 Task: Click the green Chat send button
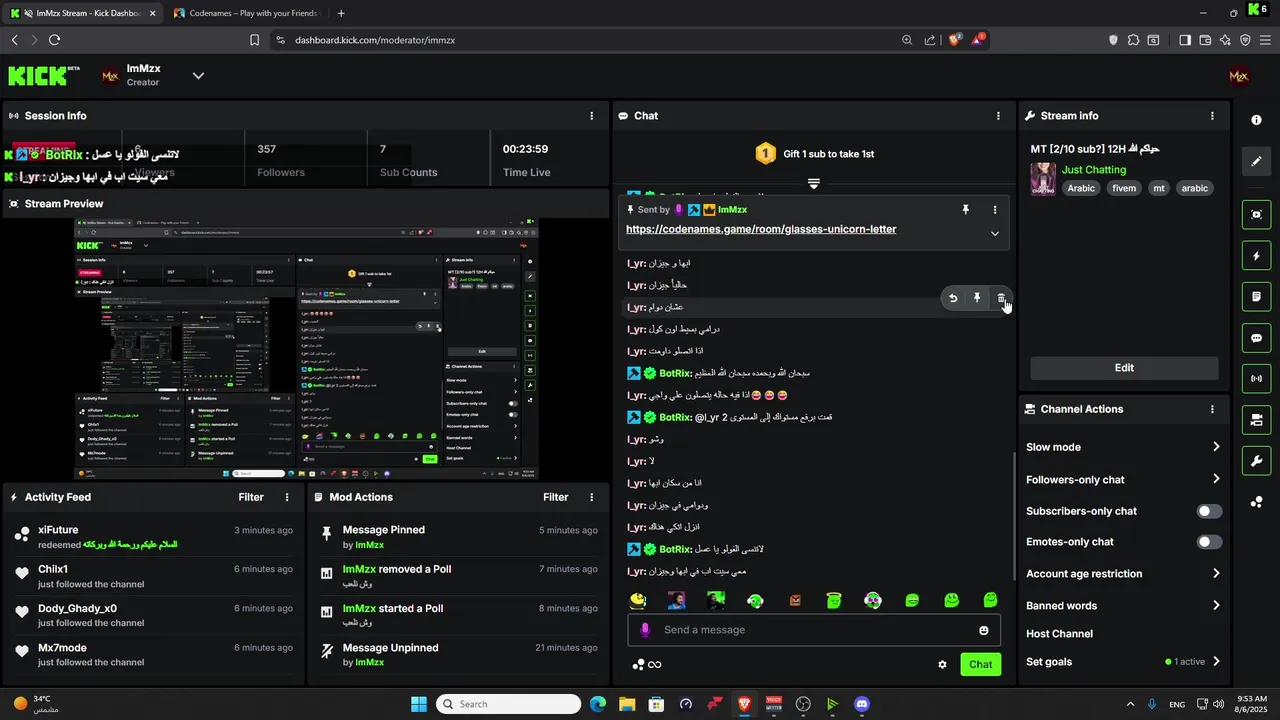click(x=981, y=664)
